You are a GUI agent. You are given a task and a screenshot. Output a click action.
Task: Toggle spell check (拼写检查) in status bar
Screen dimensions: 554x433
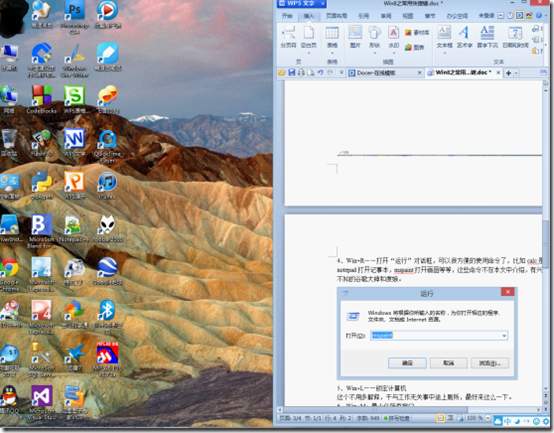pos(397,418)
